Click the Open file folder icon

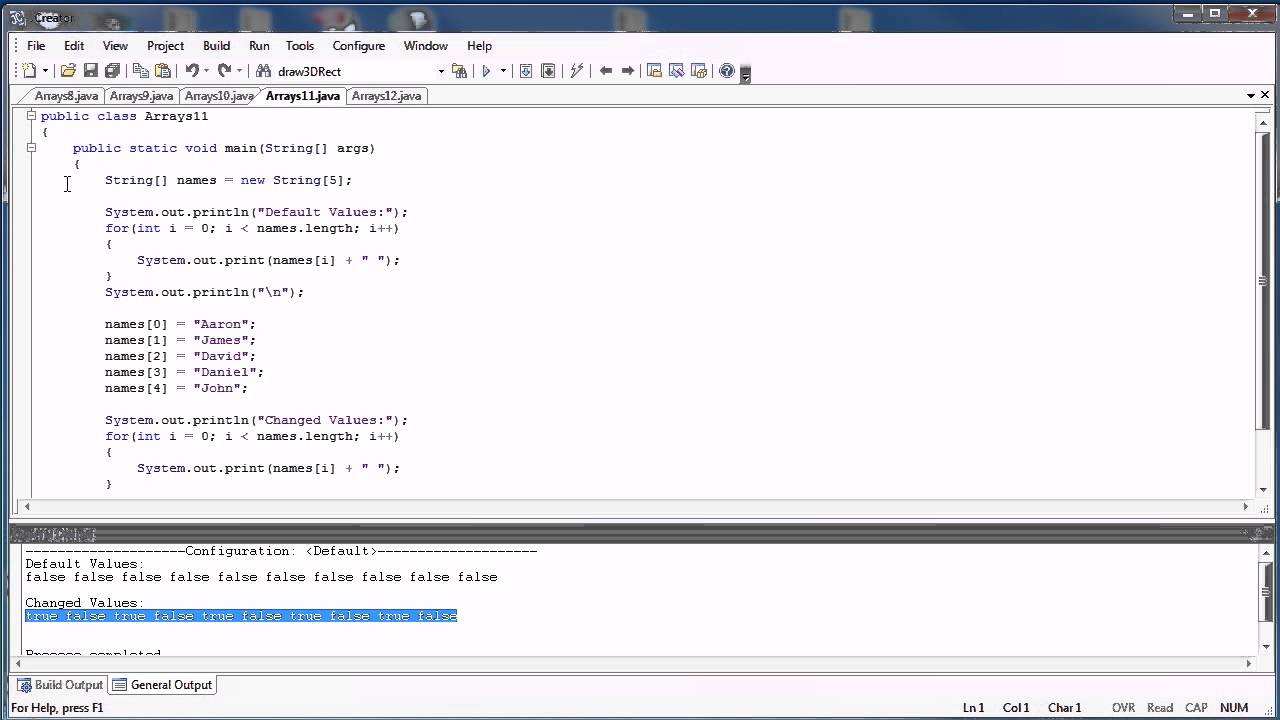[68, 71]
